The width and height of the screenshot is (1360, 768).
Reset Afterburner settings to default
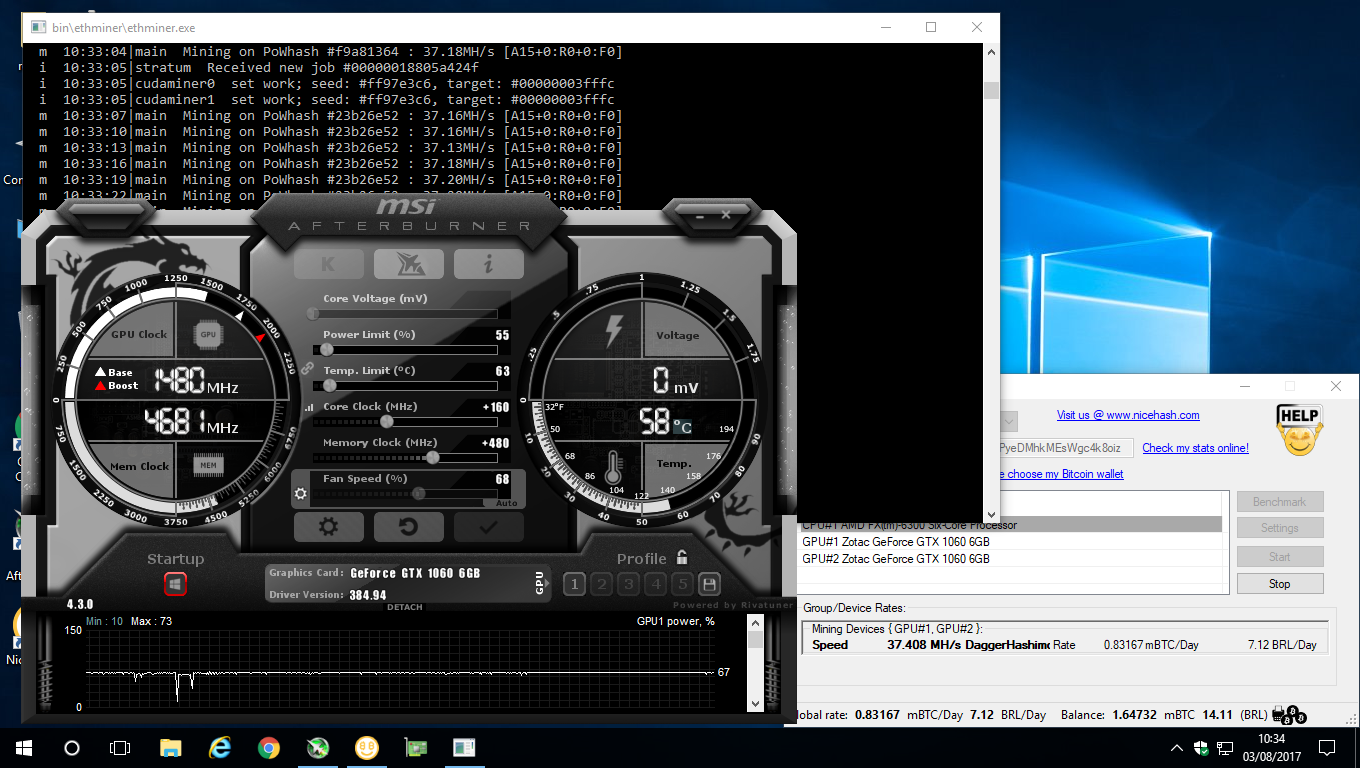pos(408,526)
